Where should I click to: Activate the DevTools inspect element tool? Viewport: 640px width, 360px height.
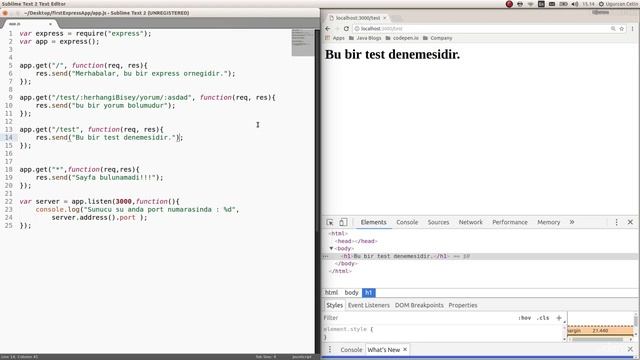click(x=330, y=222)
